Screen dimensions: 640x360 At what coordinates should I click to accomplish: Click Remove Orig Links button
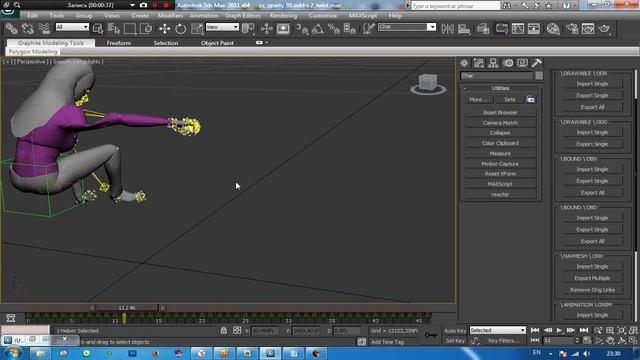592,290
